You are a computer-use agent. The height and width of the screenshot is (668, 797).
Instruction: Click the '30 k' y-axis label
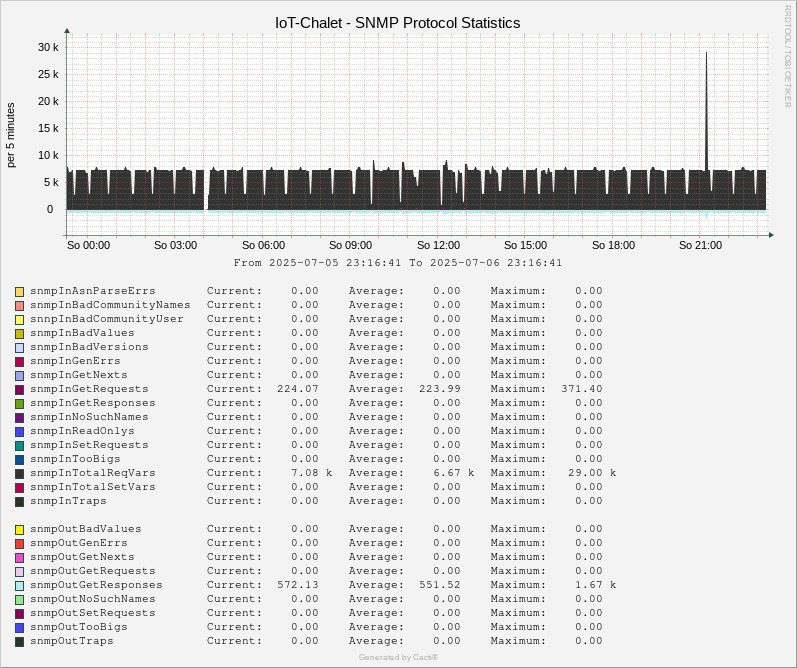point(48,47)
